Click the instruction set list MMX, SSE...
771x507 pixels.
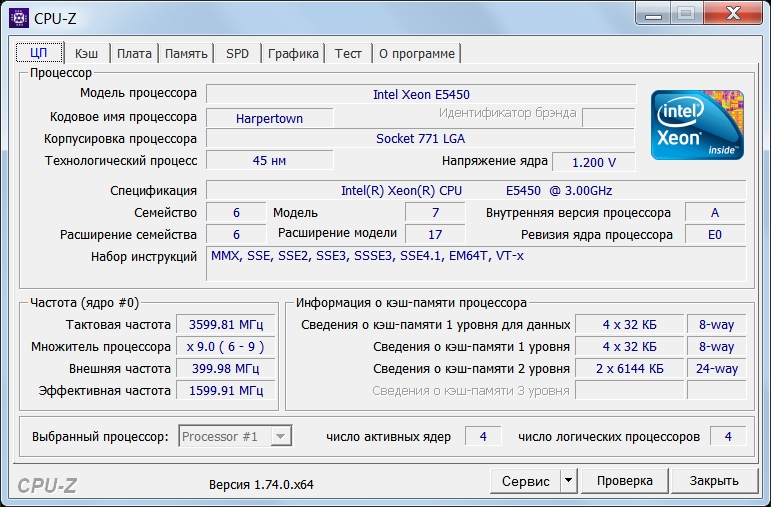click(x=476, y=264)
